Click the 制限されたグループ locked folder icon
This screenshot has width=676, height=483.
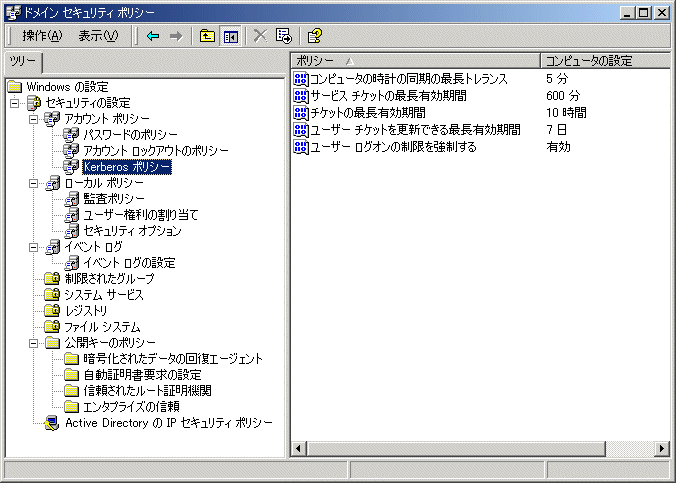(x=52, y=279)
